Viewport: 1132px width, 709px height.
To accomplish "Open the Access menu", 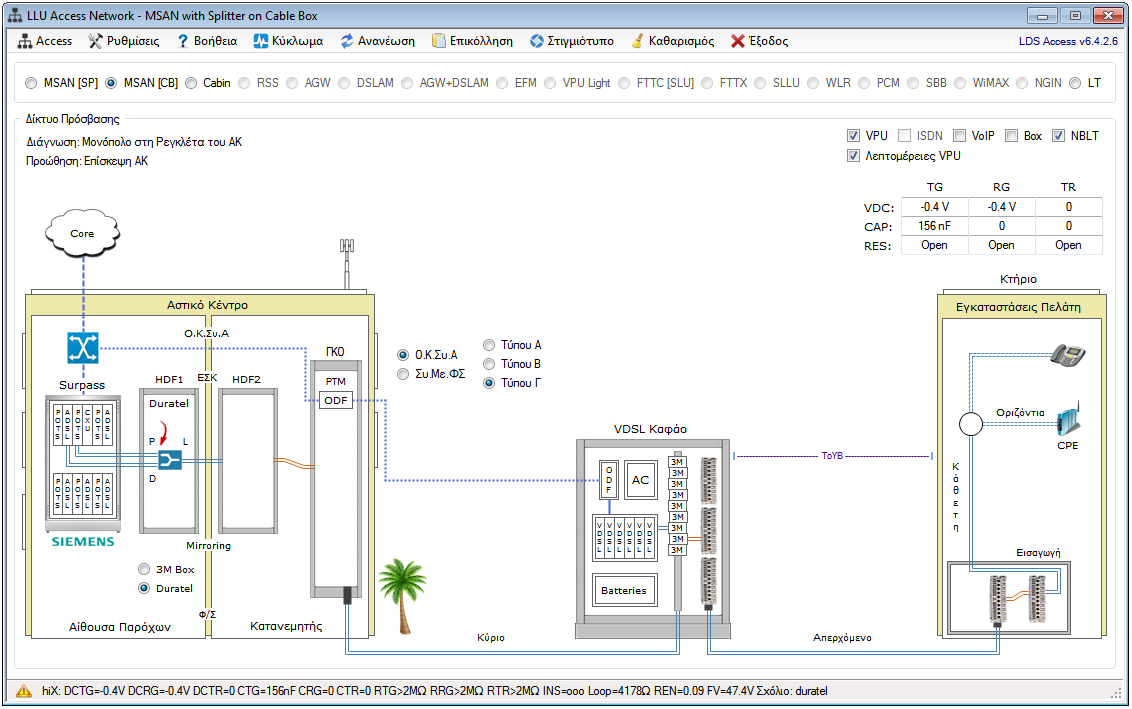I will [46, 41].
